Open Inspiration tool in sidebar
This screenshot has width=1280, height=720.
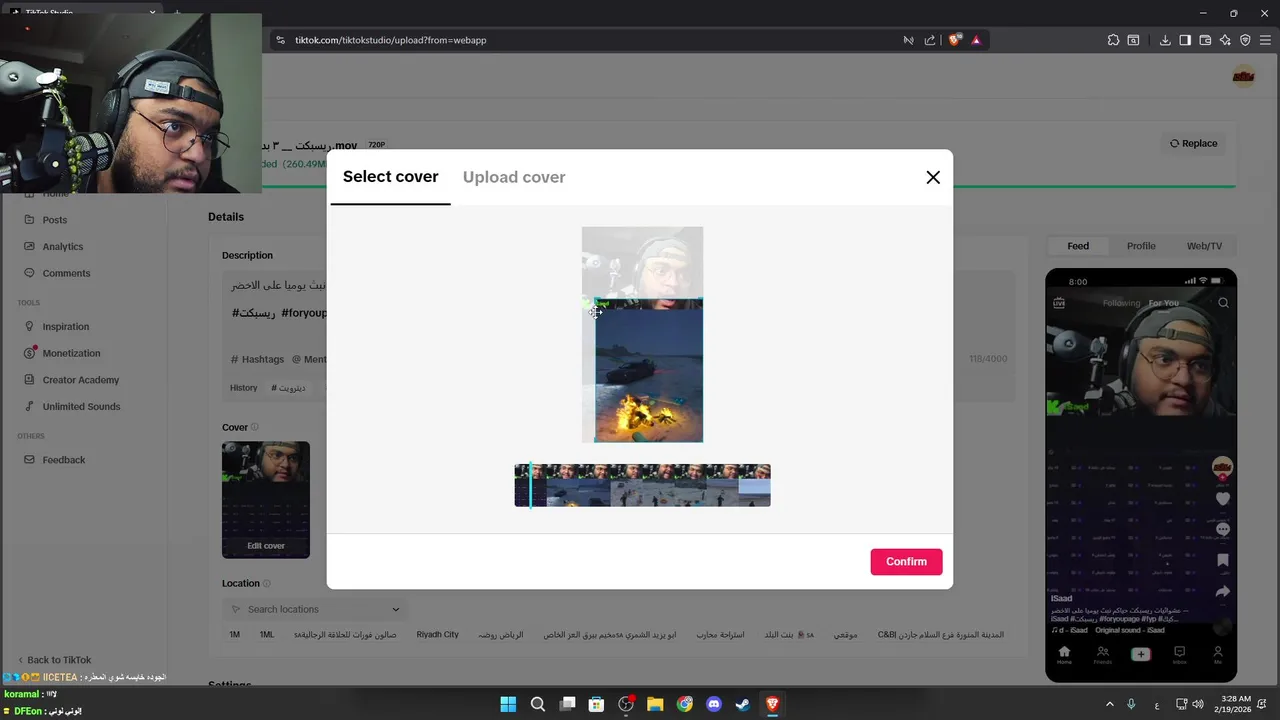click(x=66, y=327)
